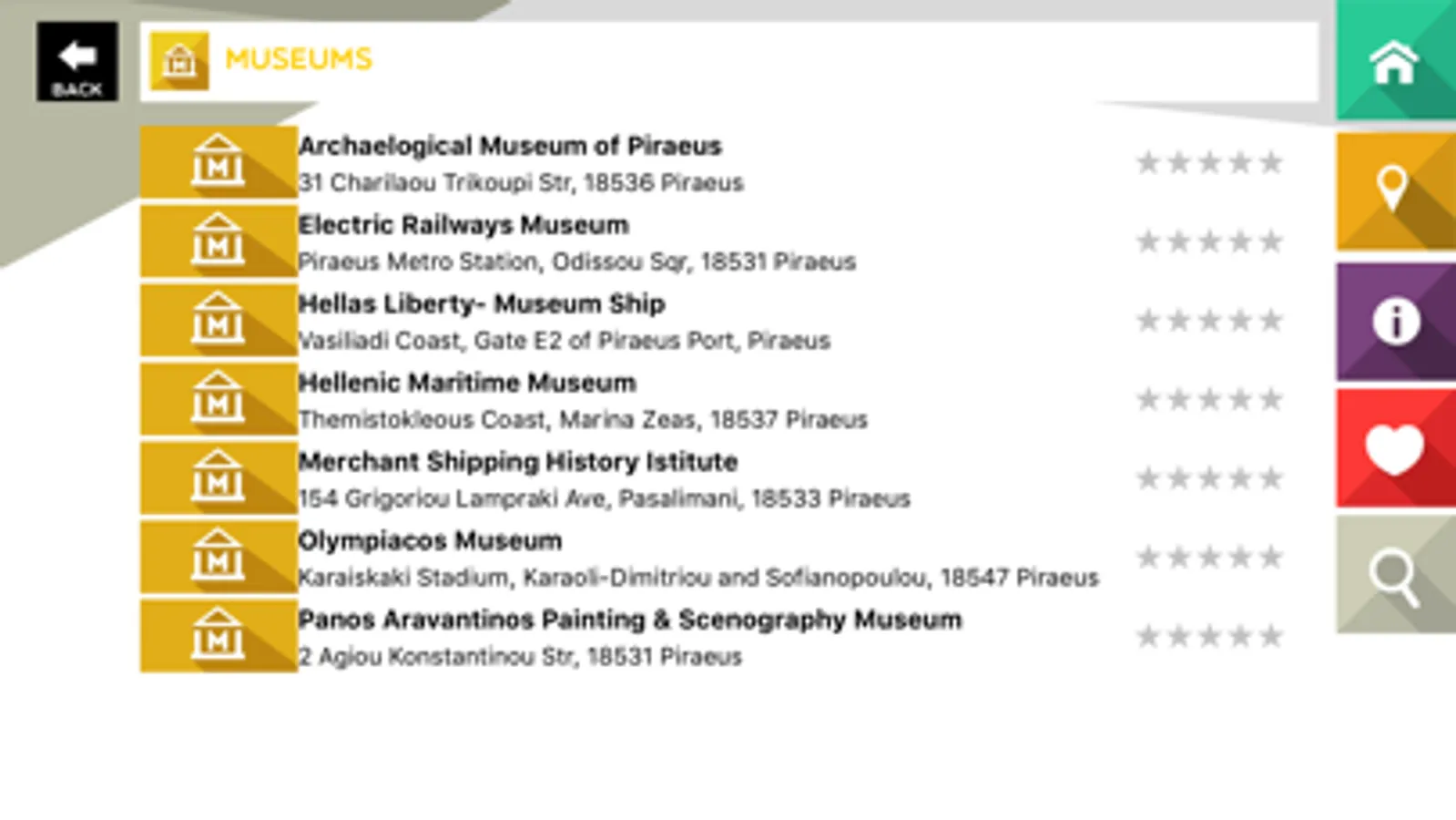
Task: Click the Electric Railways Museum building icon
Action: pyautogui.click(x=218, y=241)
